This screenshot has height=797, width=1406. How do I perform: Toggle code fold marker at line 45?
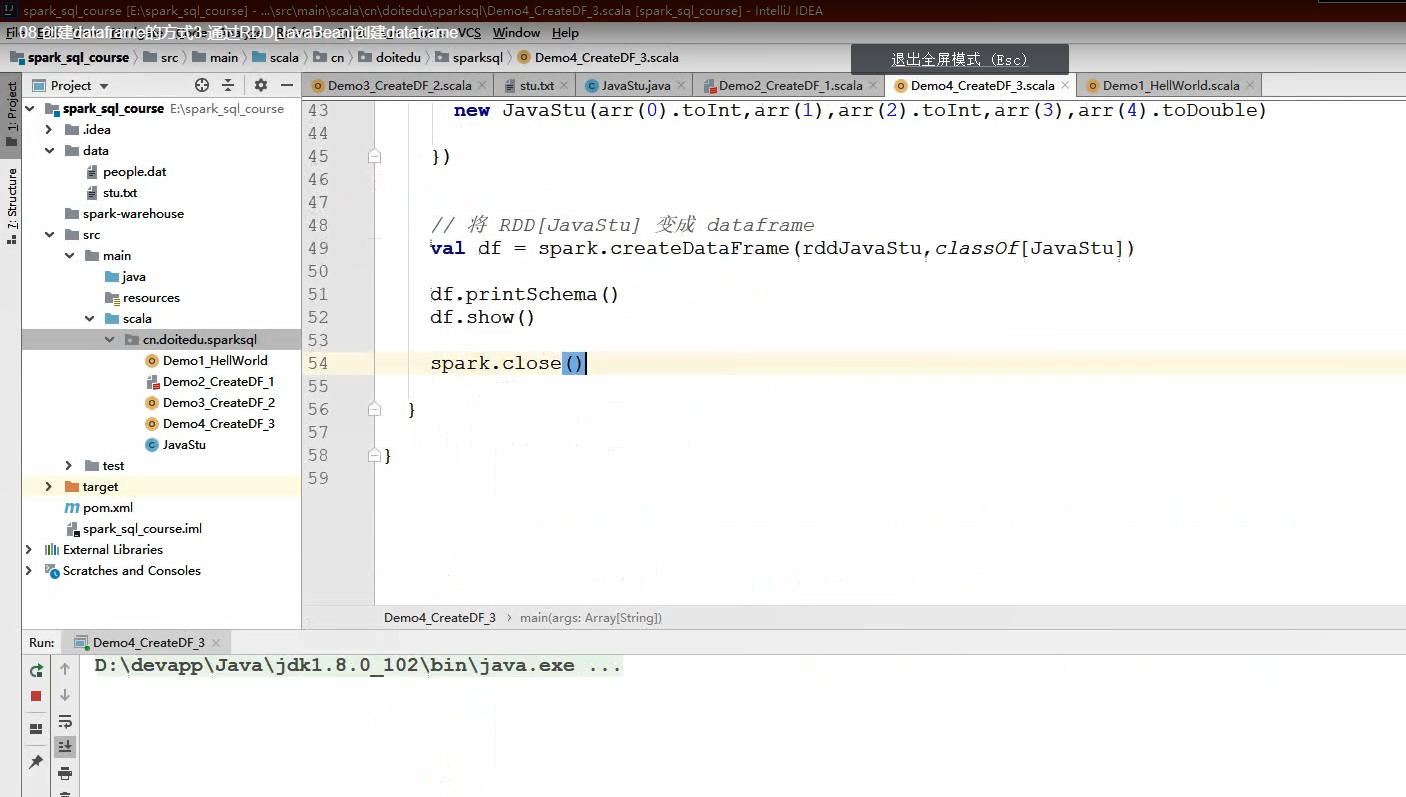374,157
